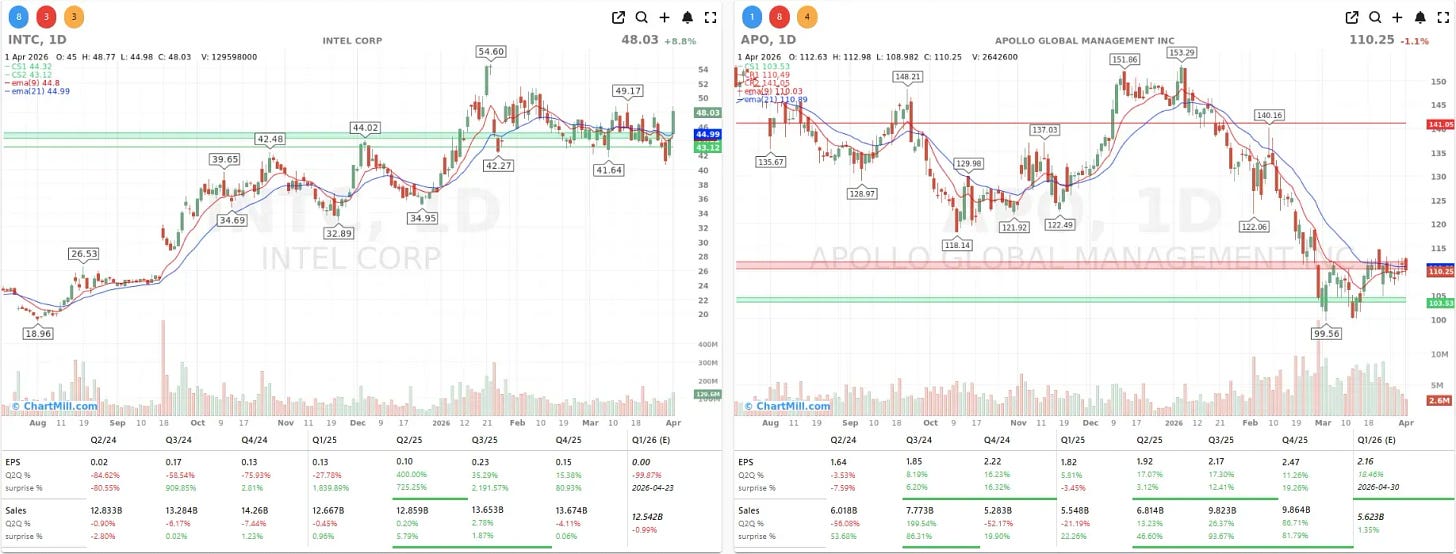
Task: Click the 129.6M volume tag on INTC chart
Action: tap(707, 395)
